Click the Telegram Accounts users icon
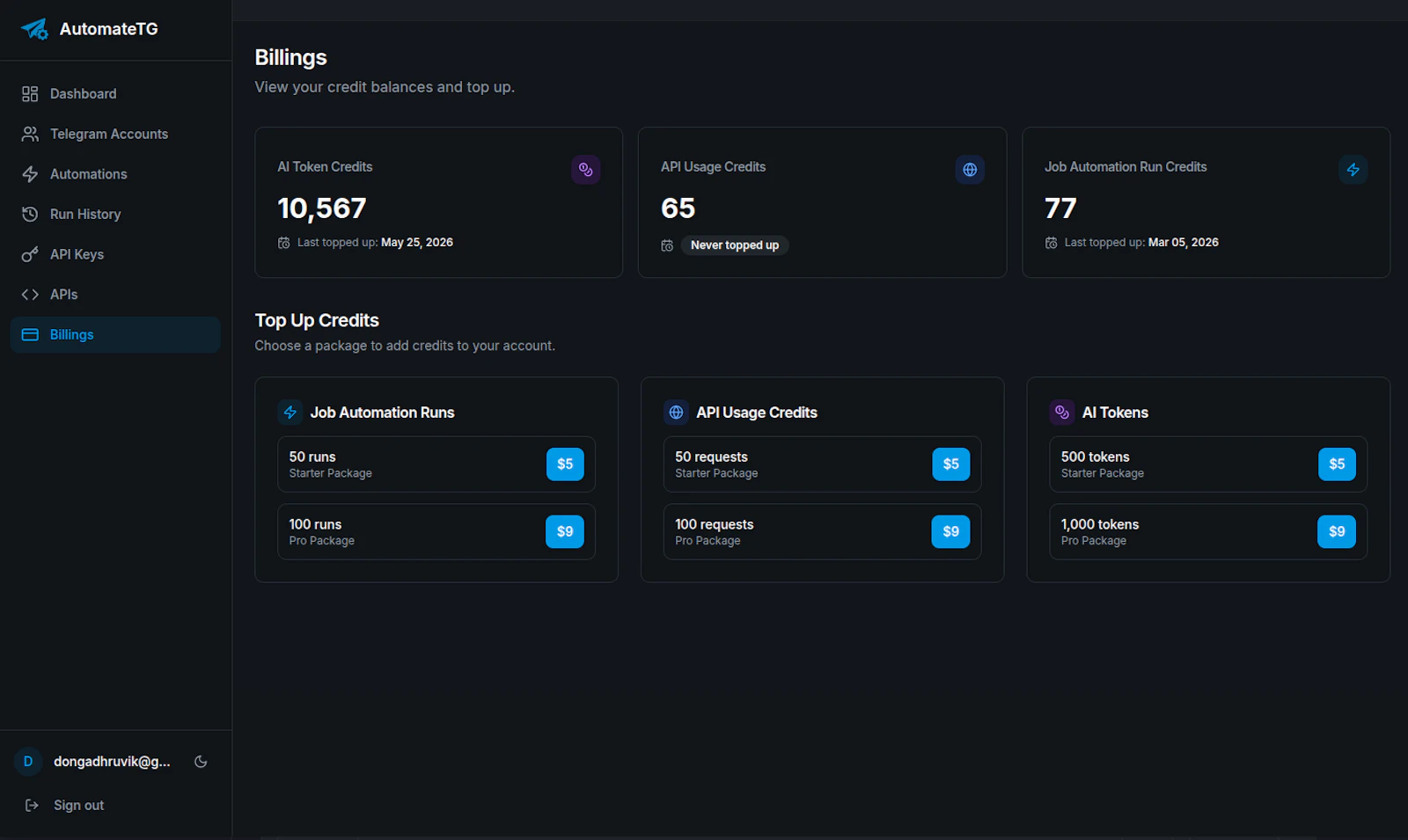Image resolution: width=1408 pixels, height=840 pixels. click(x=30, y=134)
